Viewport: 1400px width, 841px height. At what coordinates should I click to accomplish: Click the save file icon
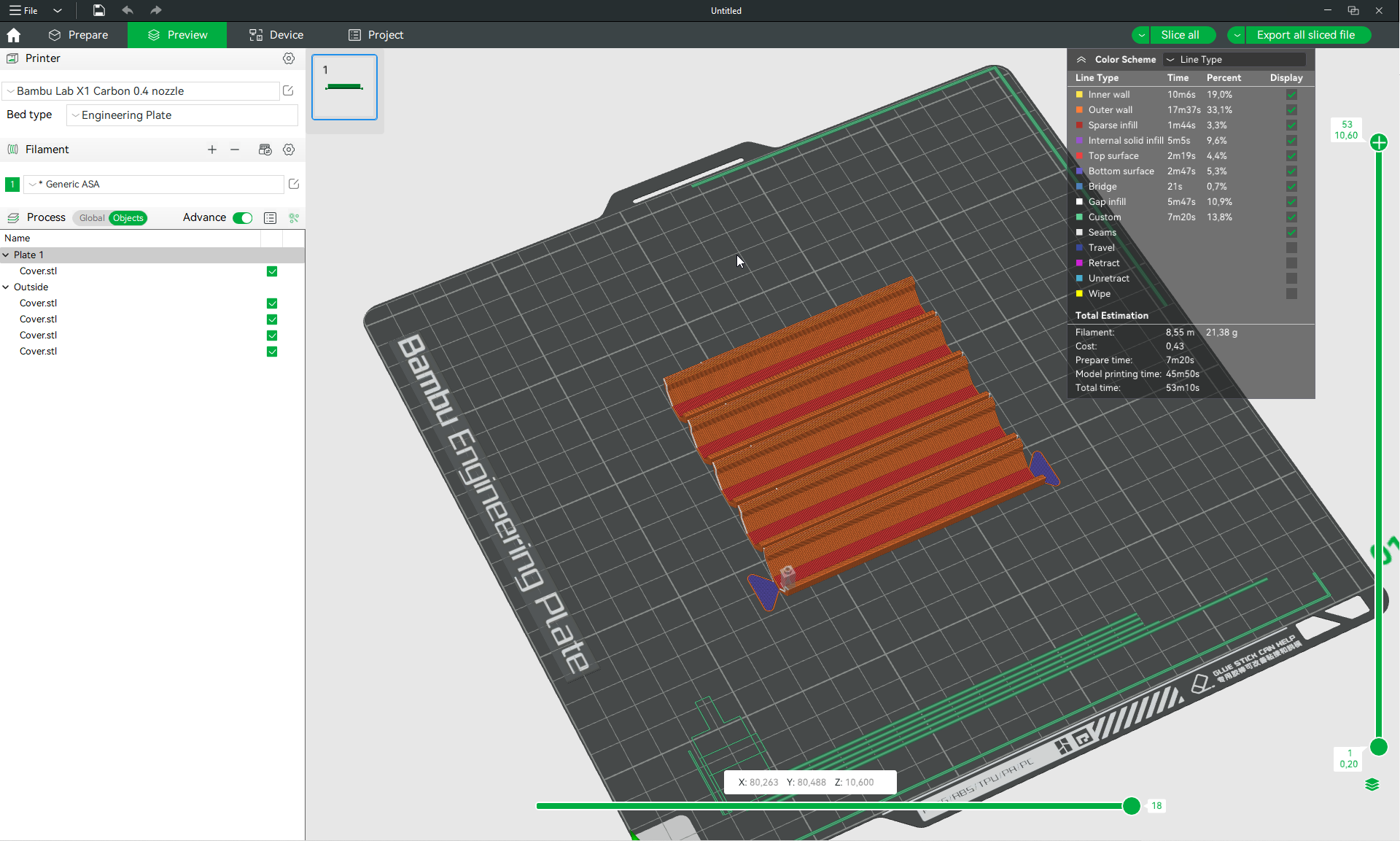pos(99,10)
